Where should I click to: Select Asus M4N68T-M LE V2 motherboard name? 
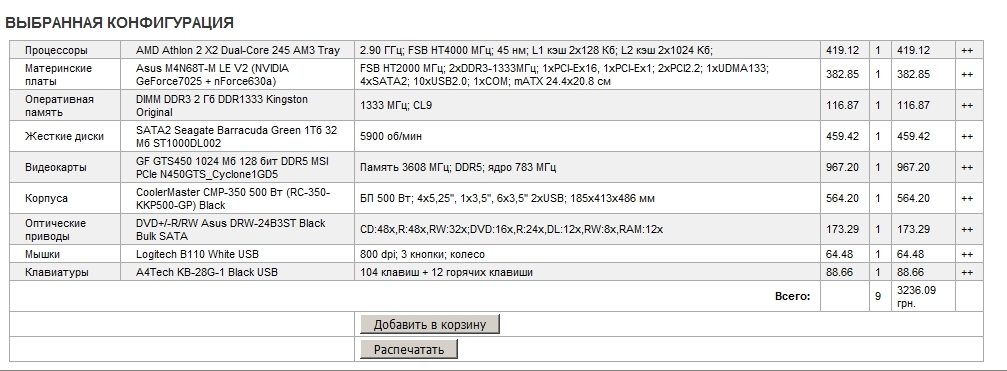pyautogui.click(x=213, y=74)
